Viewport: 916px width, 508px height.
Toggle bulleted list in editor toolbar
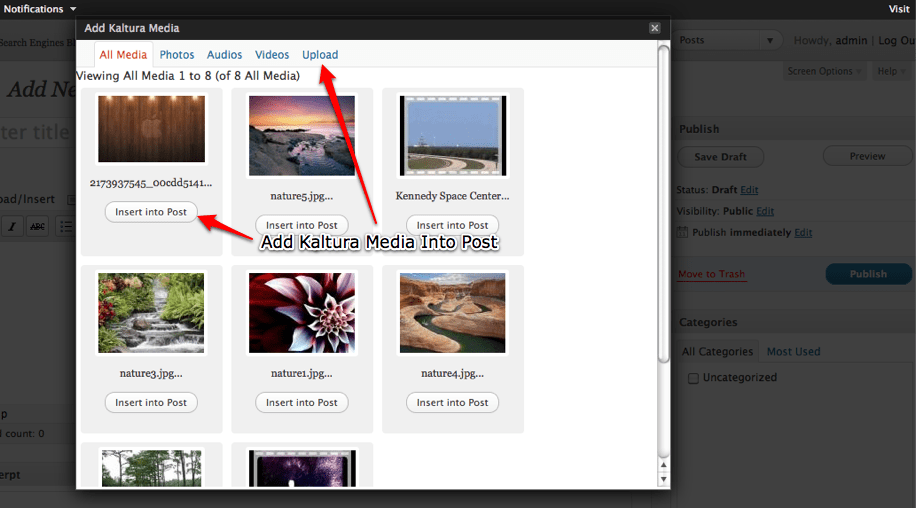pyautogui.click(x=65, y=226)
